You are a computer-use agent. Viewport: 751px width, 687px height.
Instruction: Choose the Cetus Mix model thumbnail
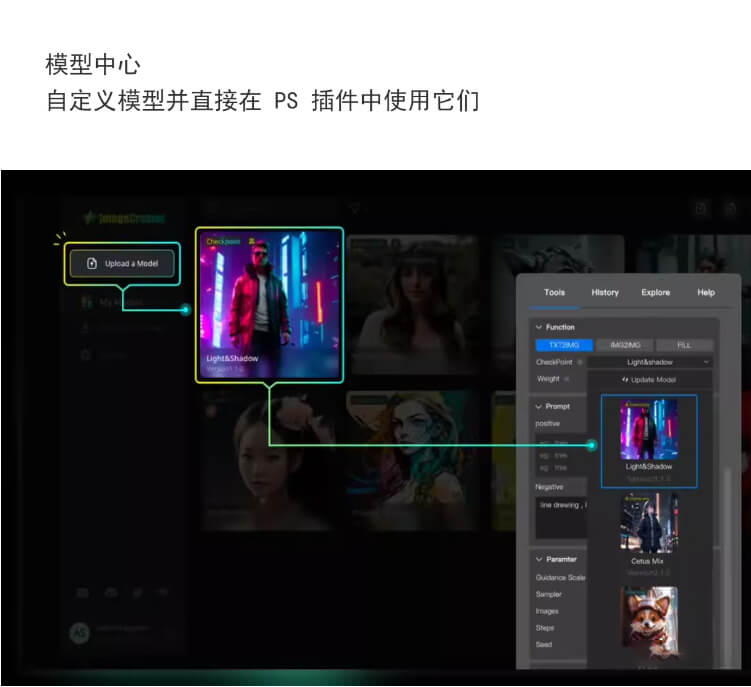[x=649, y=524]
